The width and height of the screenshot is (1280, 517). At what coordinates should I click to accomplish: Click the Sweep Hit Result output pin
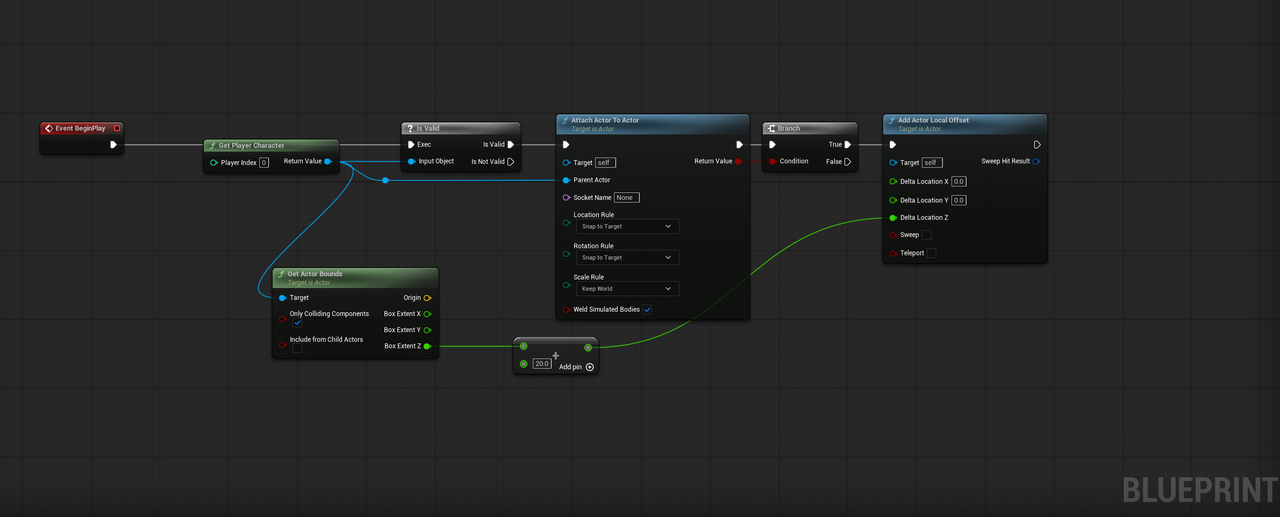click(1036, 161)
